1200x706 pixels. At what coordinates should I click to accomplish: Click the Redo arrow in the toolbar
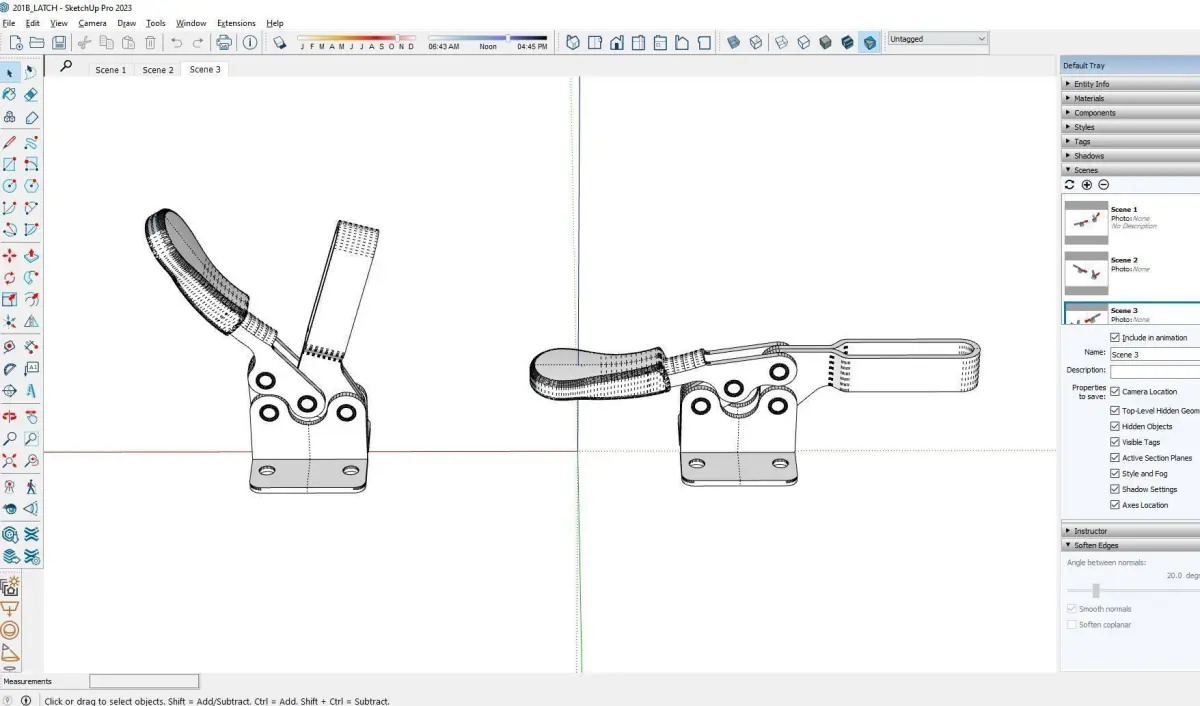point(197,42)
